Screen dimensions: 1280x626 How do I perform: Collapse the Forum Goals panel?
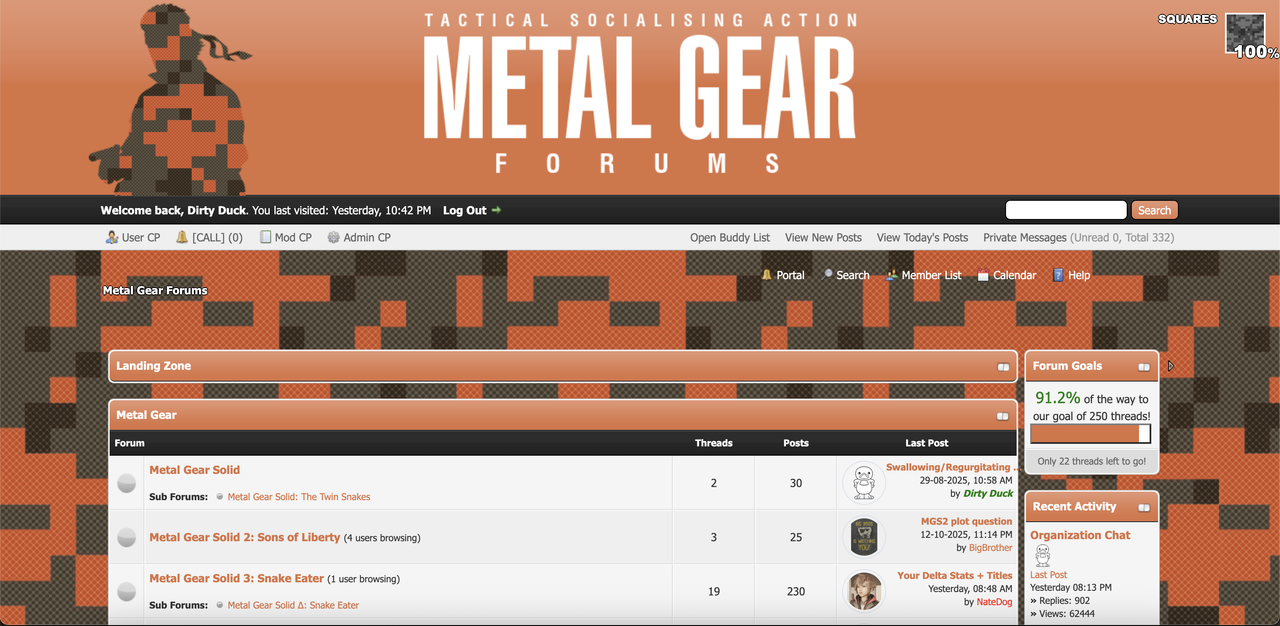pos(1144,367)
